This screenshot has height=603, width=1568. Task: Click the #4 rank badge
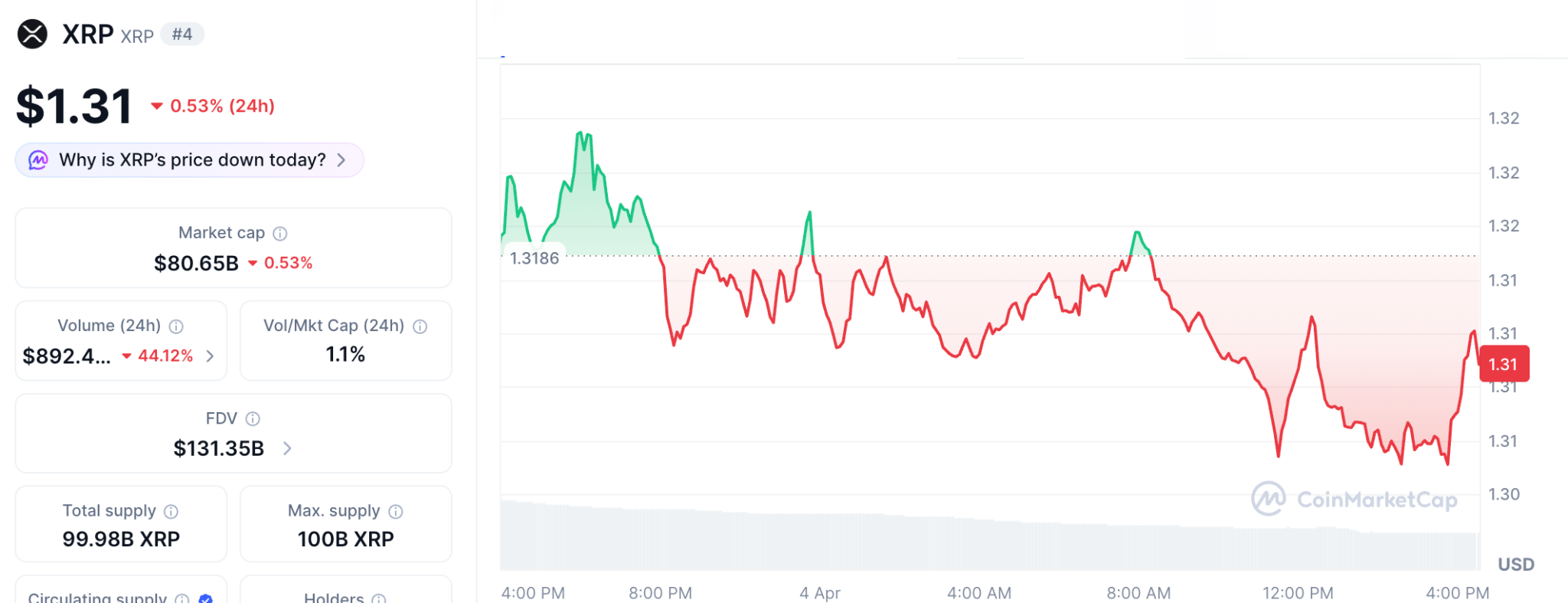[182, 34]
